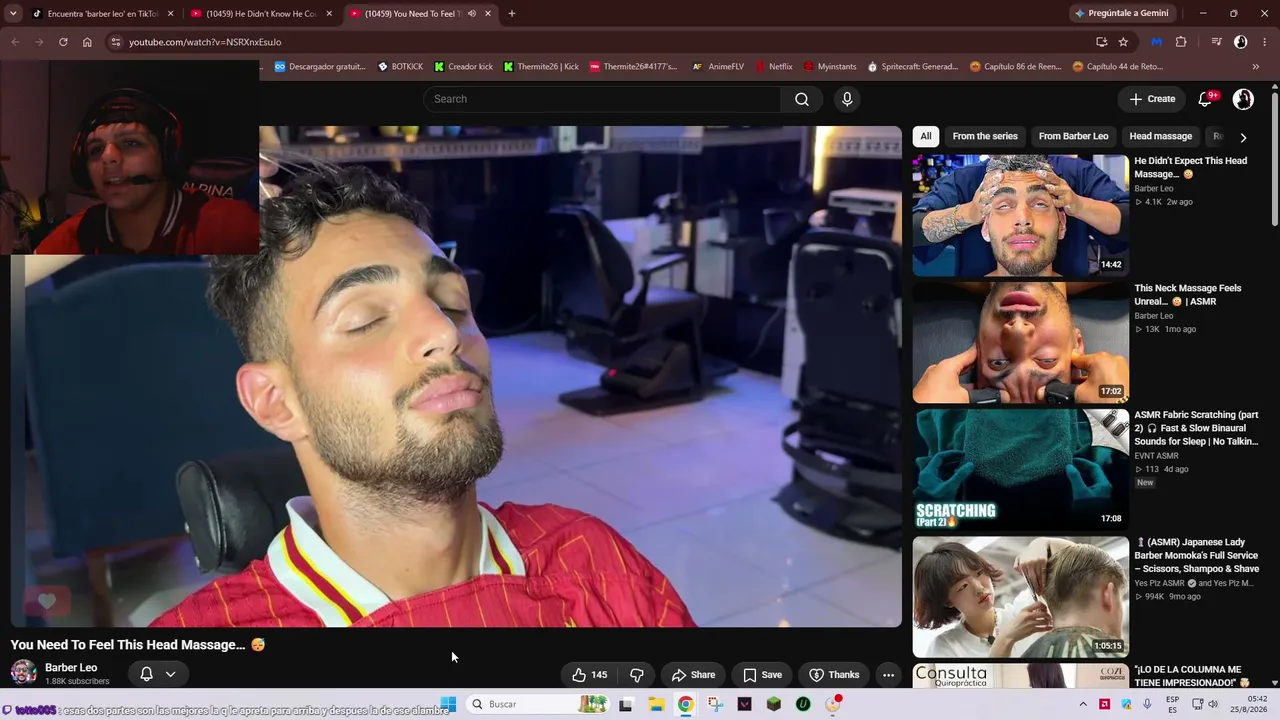Open the Task View taskbar icon
This screenshot has height=720, width=1280.
tap(626, 704)
